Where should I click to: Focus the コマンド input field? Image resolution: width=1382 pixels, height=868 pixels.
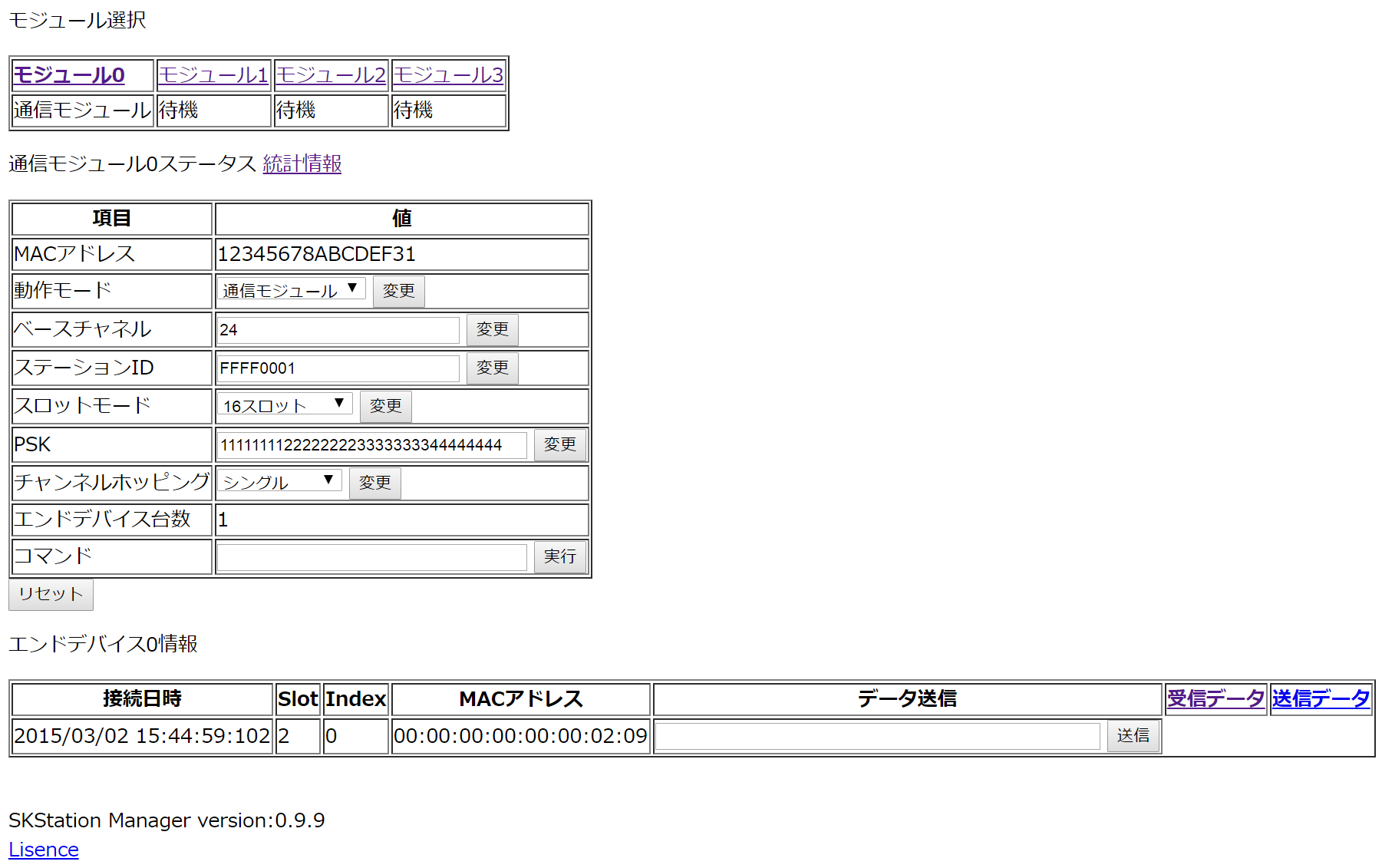click(372, 557)
